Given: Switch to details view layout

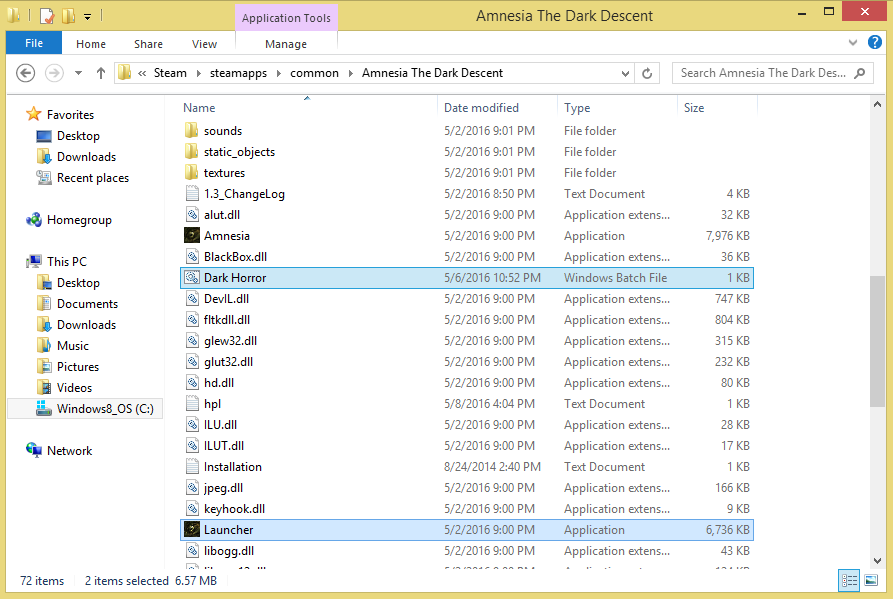Looking at the screenshot, I should 849,580.
